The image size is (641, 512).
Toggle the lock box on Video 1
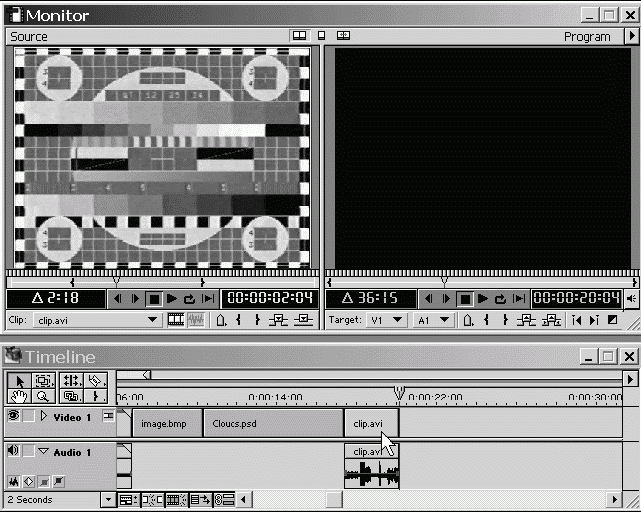click(x=29, y=416)
